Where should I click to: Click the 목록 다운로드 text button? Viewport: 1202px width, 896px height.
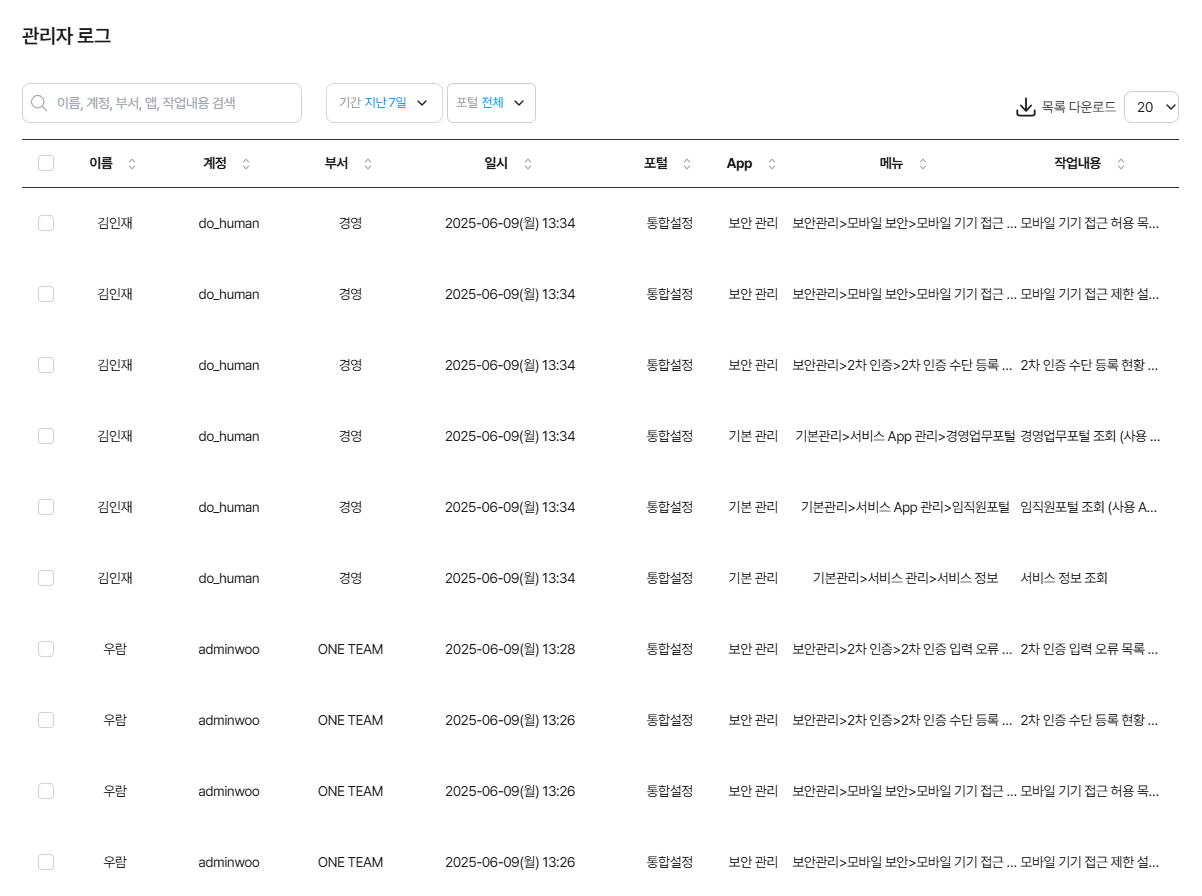point(1078,107)
